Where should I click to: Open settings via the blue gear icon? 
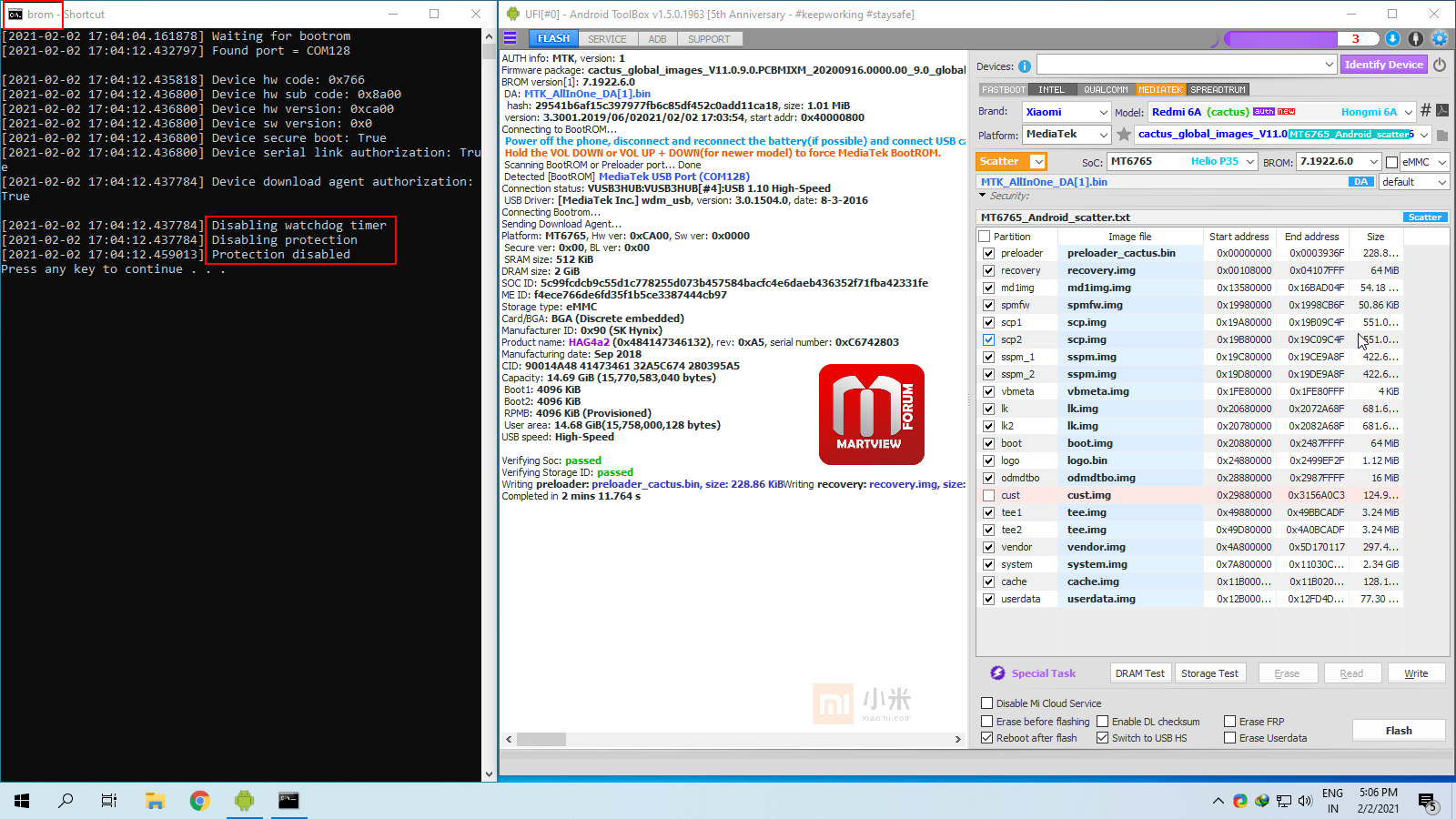1440,38
